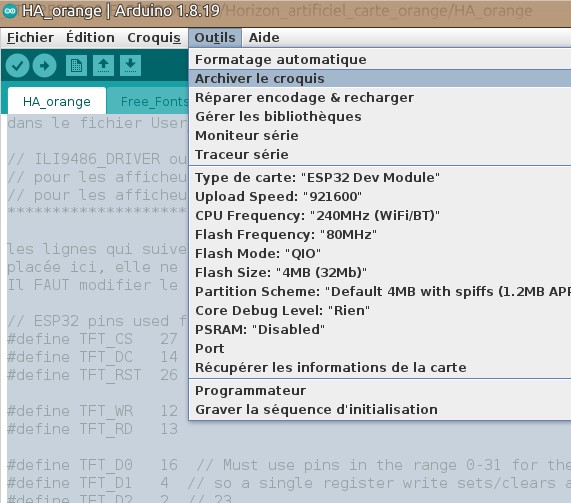Click the Verify checkmark icon

point(17,66)
